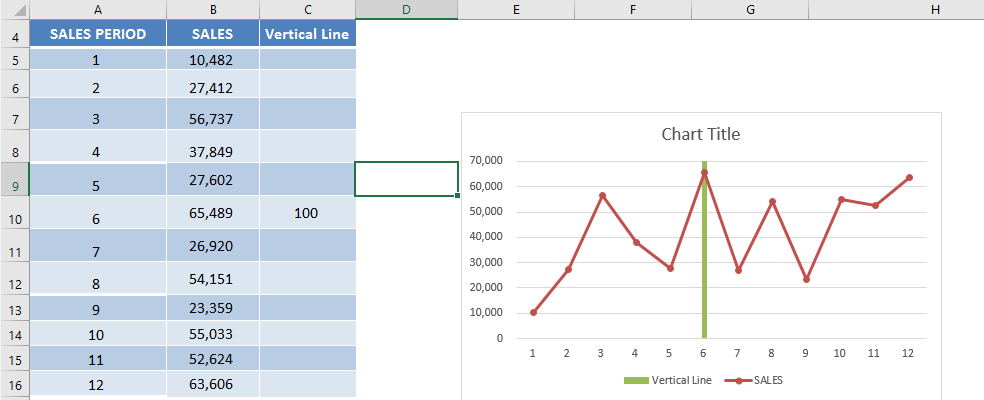Click the SALES legend entry
Viewport: 984px width, 400px height.
click(754, 380)
